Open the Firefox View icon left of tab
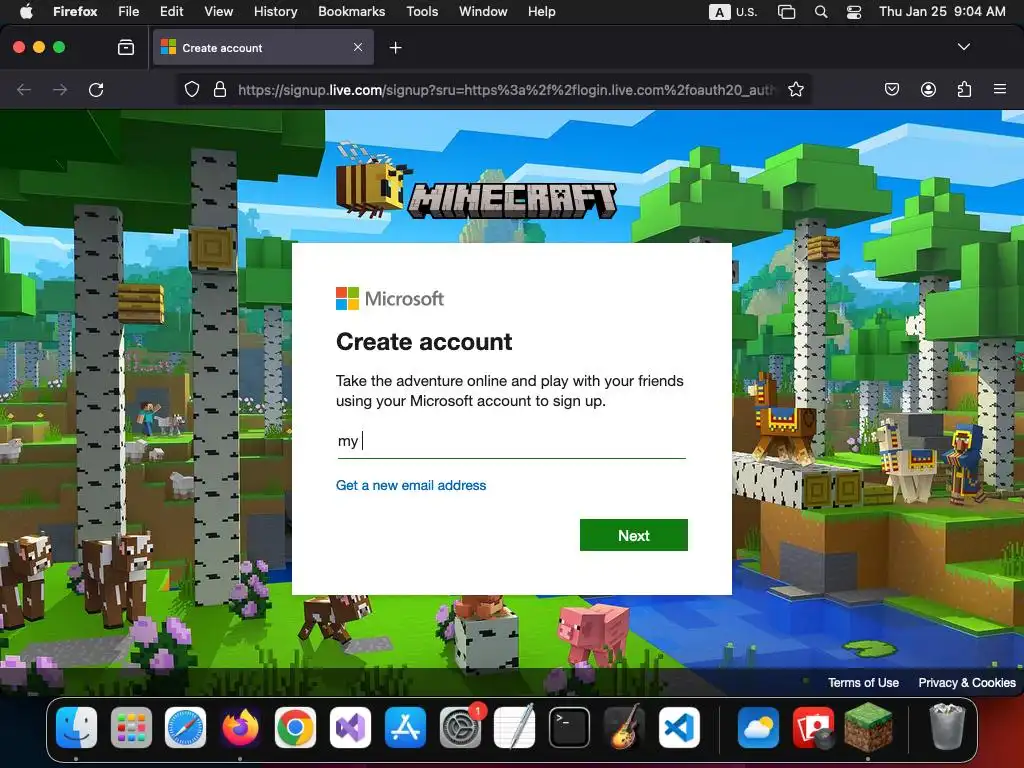 [126, 47]
